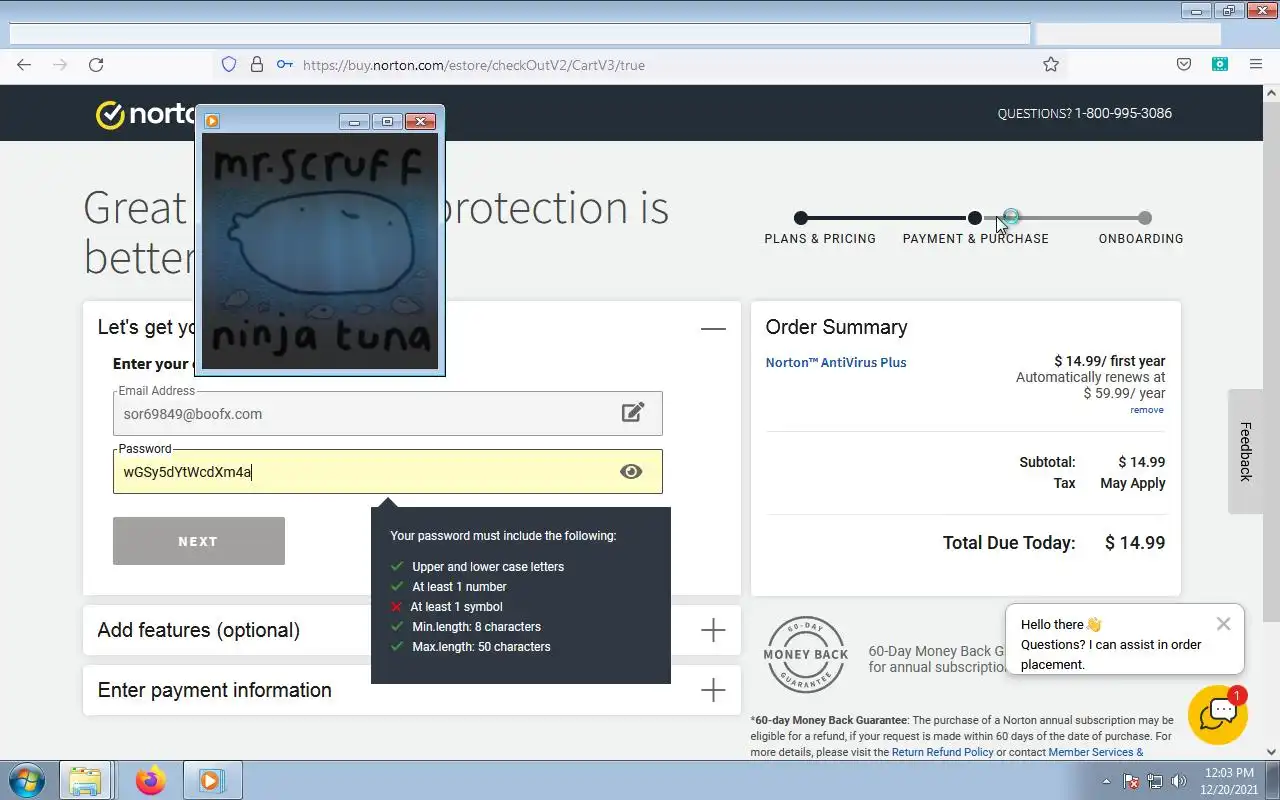
Task: Open the volume speaker tray icon
Action: coord(1179,781)
